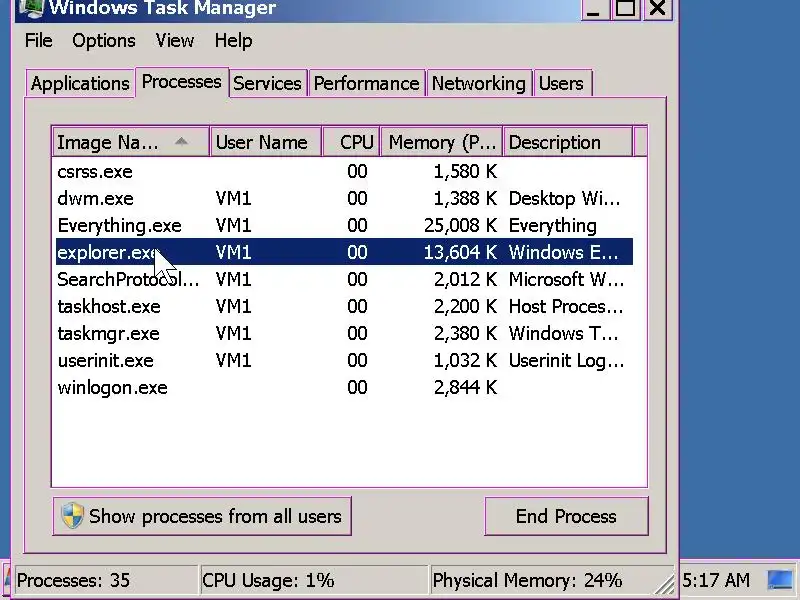The height and width of the screenshot is (600, 800).
Task: Select the Everything.exe process
Action: tap(344, 226)
